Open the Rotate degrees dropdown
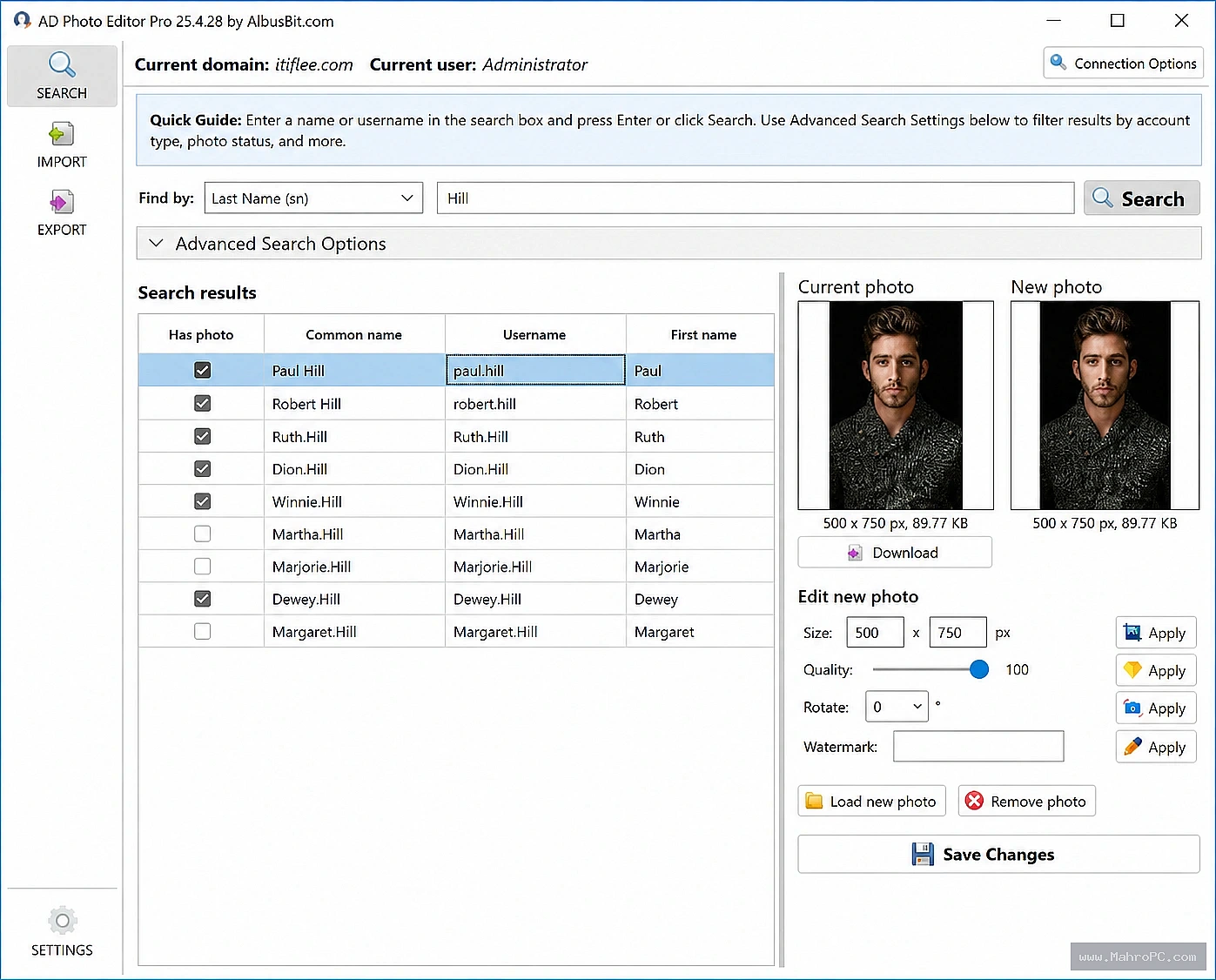 [x=897, y=707]
